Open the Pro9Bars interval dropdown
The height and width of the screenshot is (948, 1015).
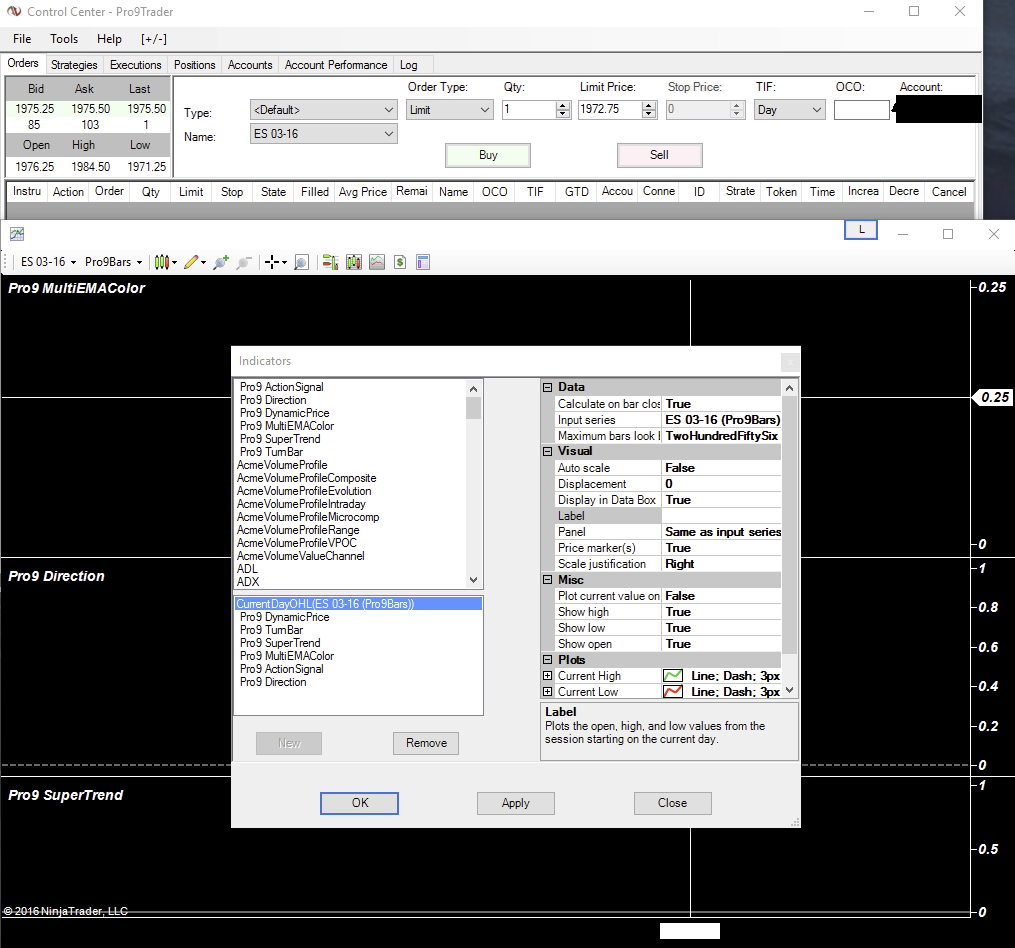113,262
